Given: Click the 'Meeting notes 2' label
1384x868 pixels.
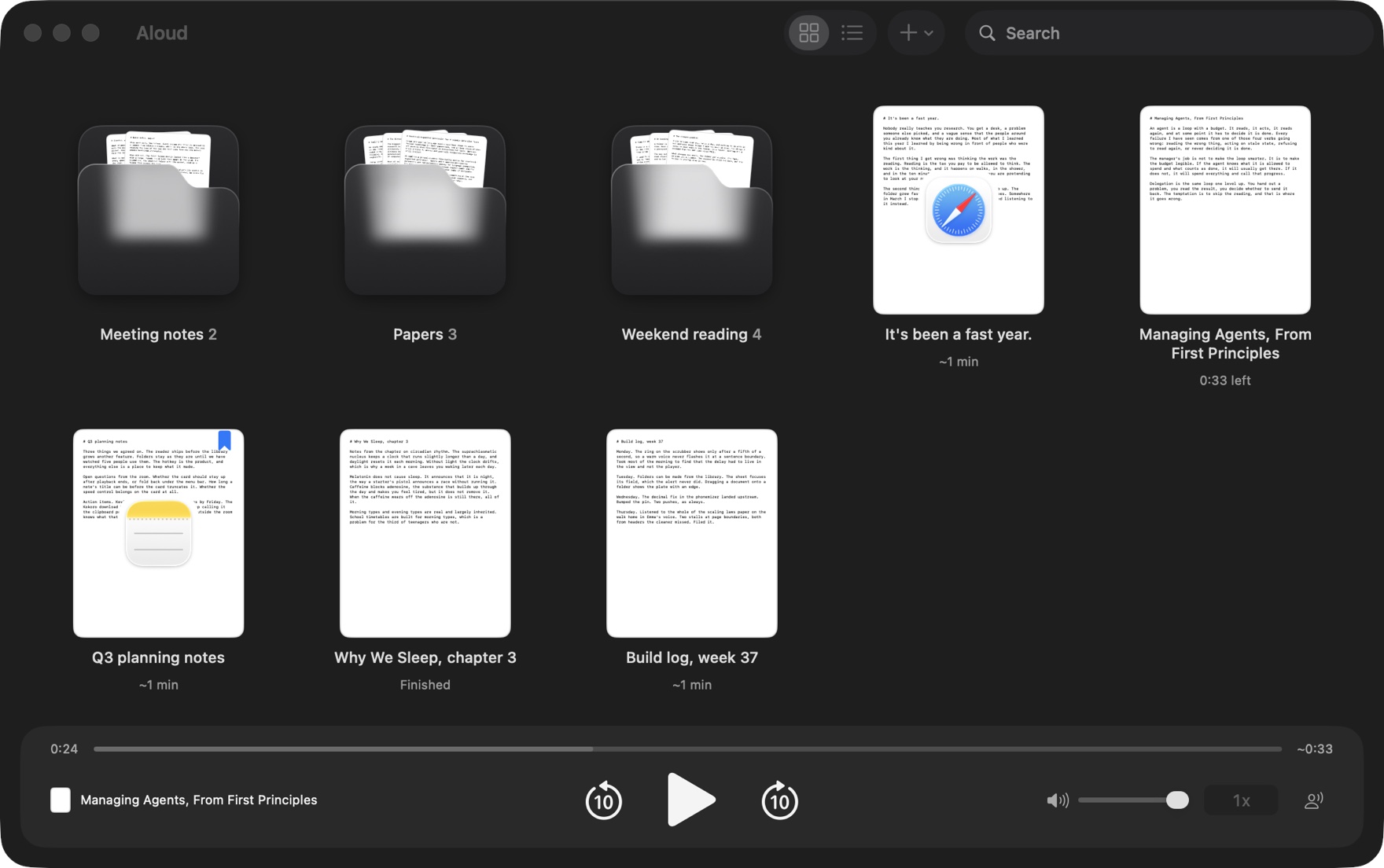Looking at the screenshot, I should 158,334.
